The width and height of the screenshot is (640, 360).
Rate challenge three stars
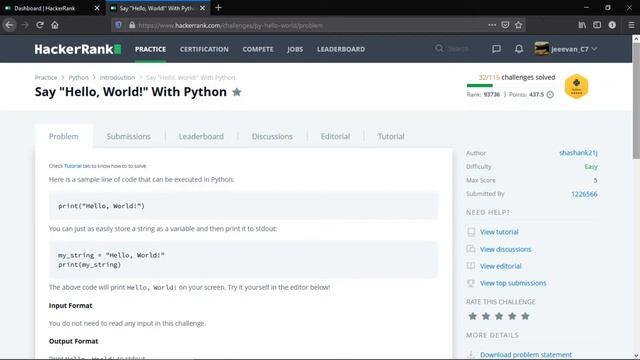pos(499,316)
